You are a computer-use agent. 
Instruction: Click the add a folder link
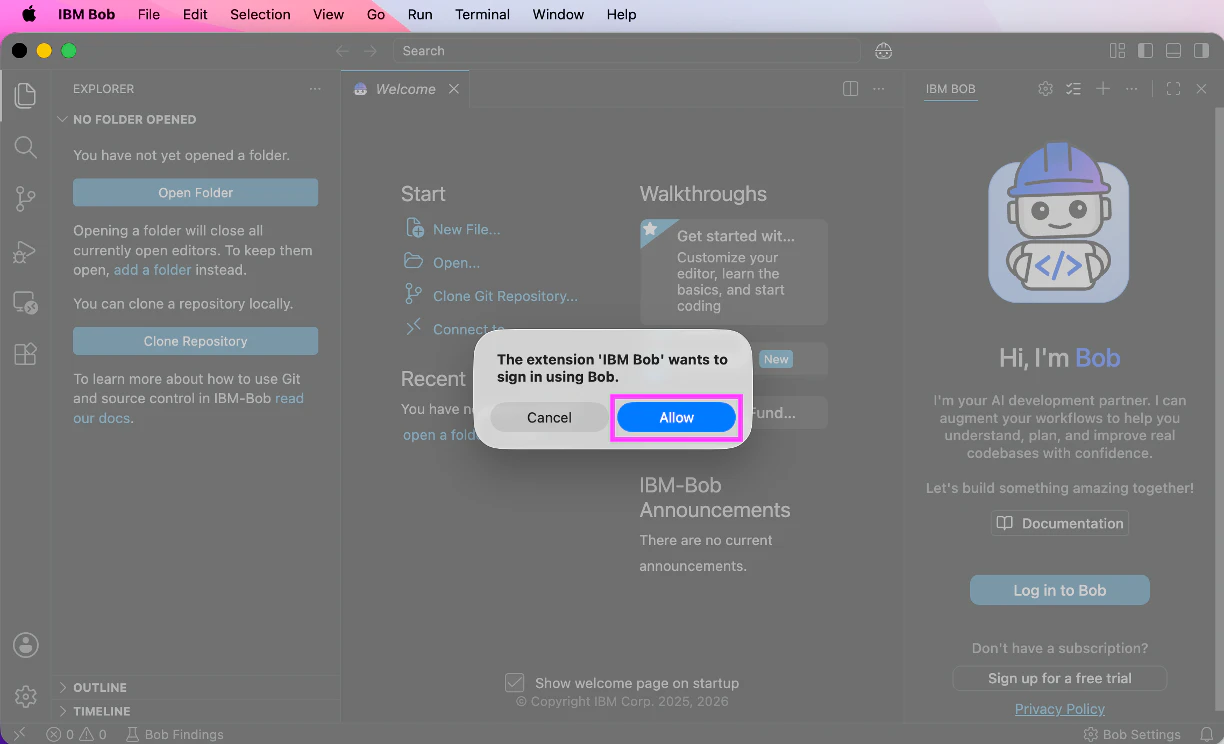point(152,270)
